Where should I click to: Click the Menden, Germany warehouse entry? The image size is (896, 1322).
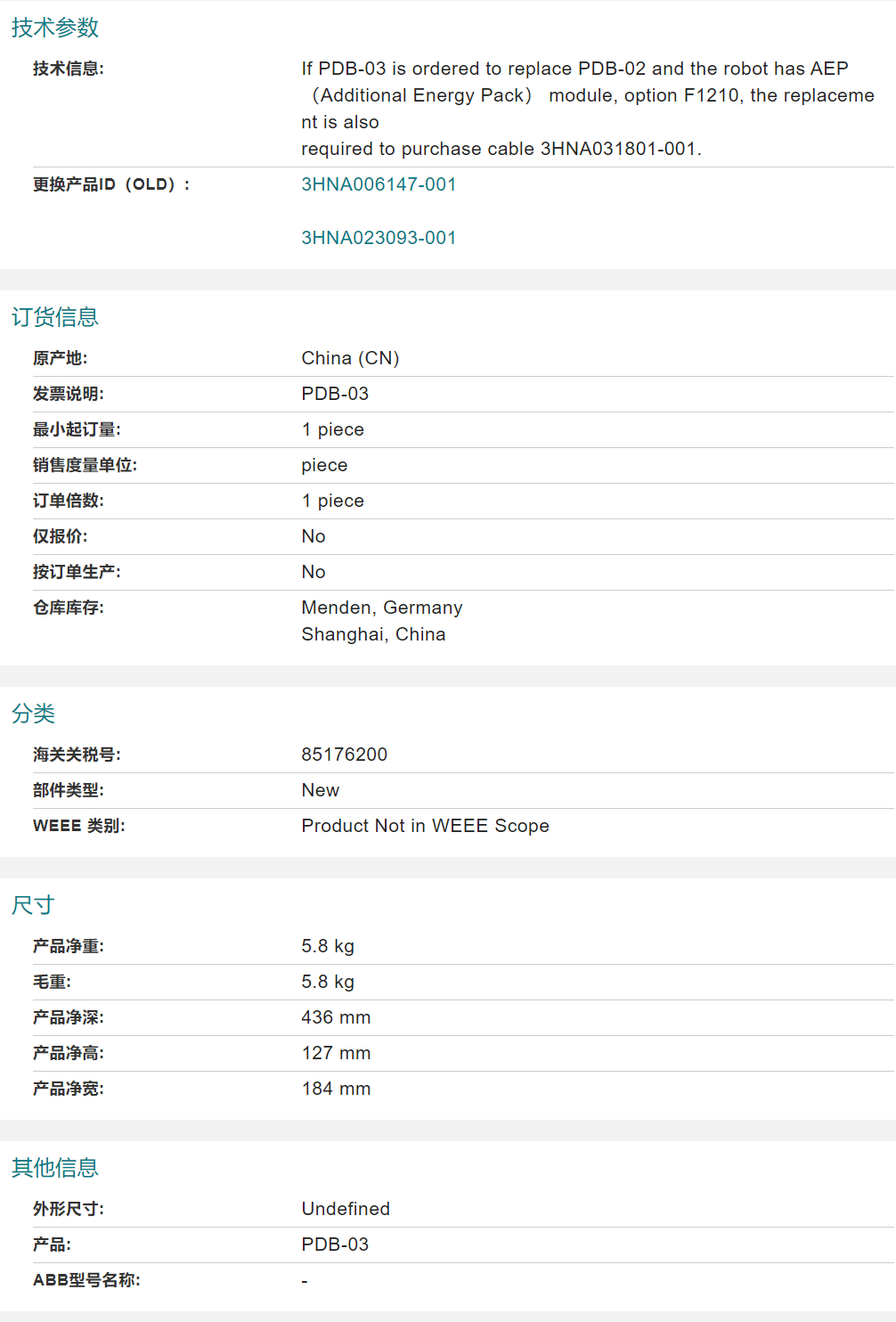point(381,608)
